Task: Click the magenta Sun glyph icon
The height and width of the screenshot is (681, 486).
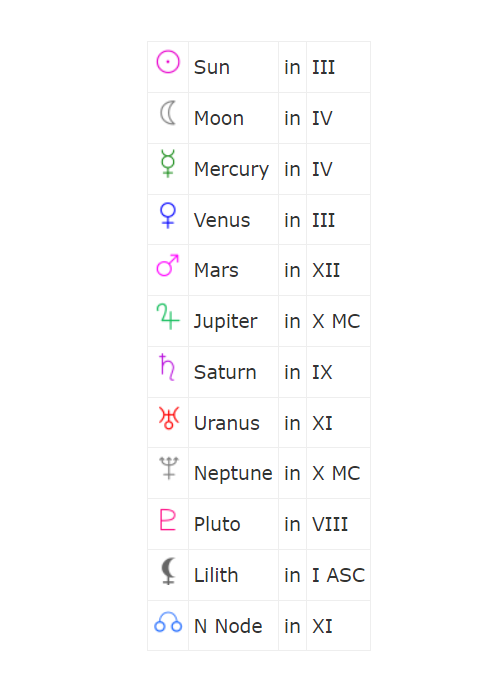Action: 168,62
